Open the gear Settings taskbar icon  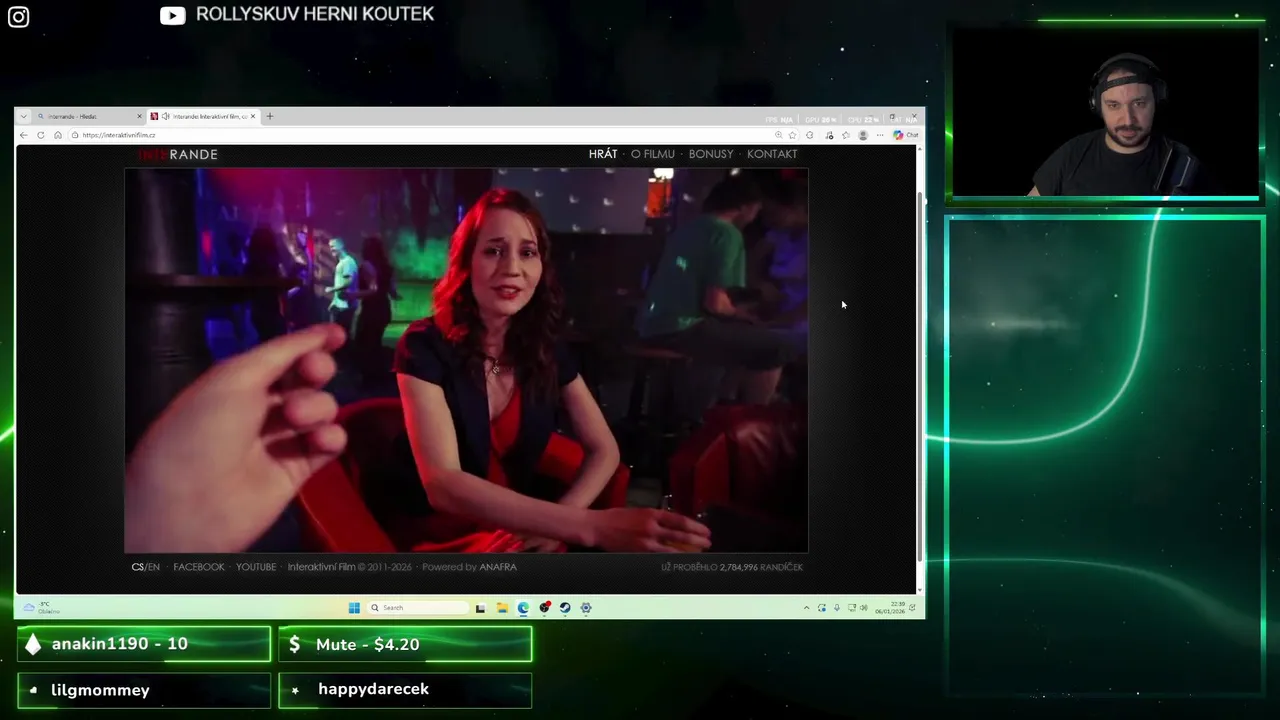tap(586, 608)
